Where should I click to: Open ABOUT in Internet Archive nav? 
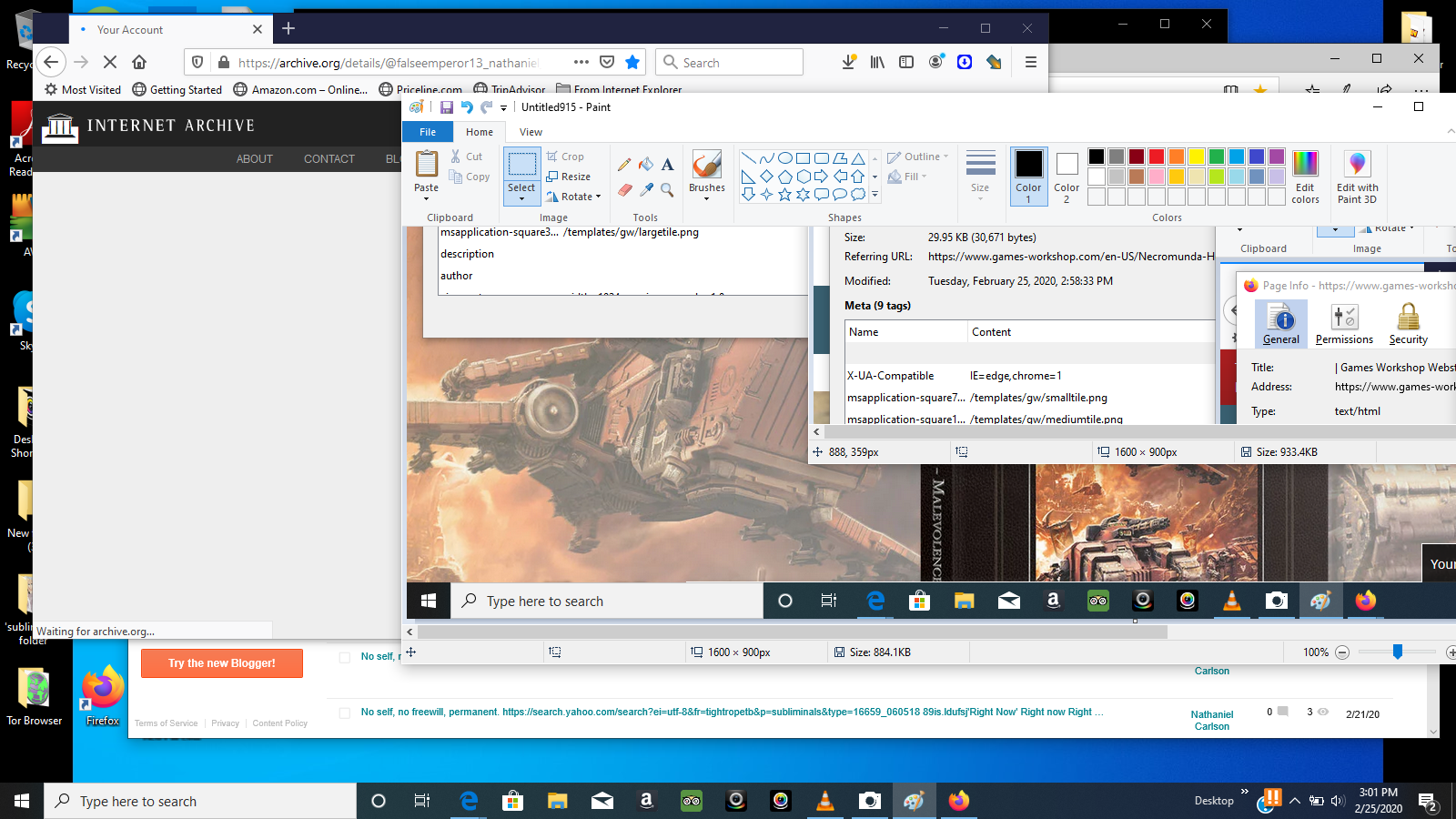pyautogui.click(x=255, y=159)
